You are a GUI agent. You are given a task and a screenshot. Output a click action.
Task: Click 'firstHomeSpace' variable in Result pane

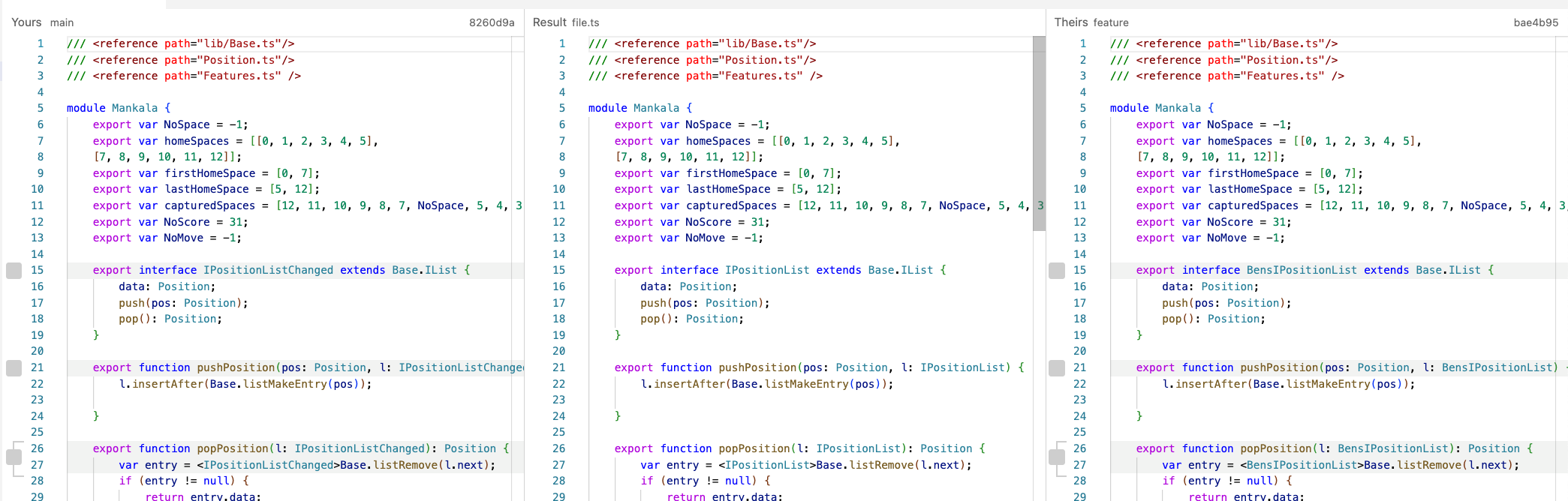point(732,173)
